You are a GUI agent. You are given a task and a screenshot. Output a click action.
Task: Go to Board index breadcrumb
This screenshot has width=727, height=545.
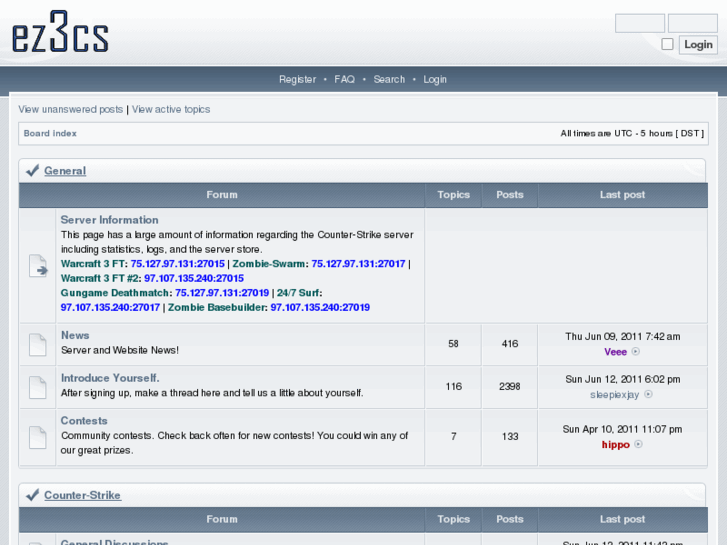(x=50, y=134)
